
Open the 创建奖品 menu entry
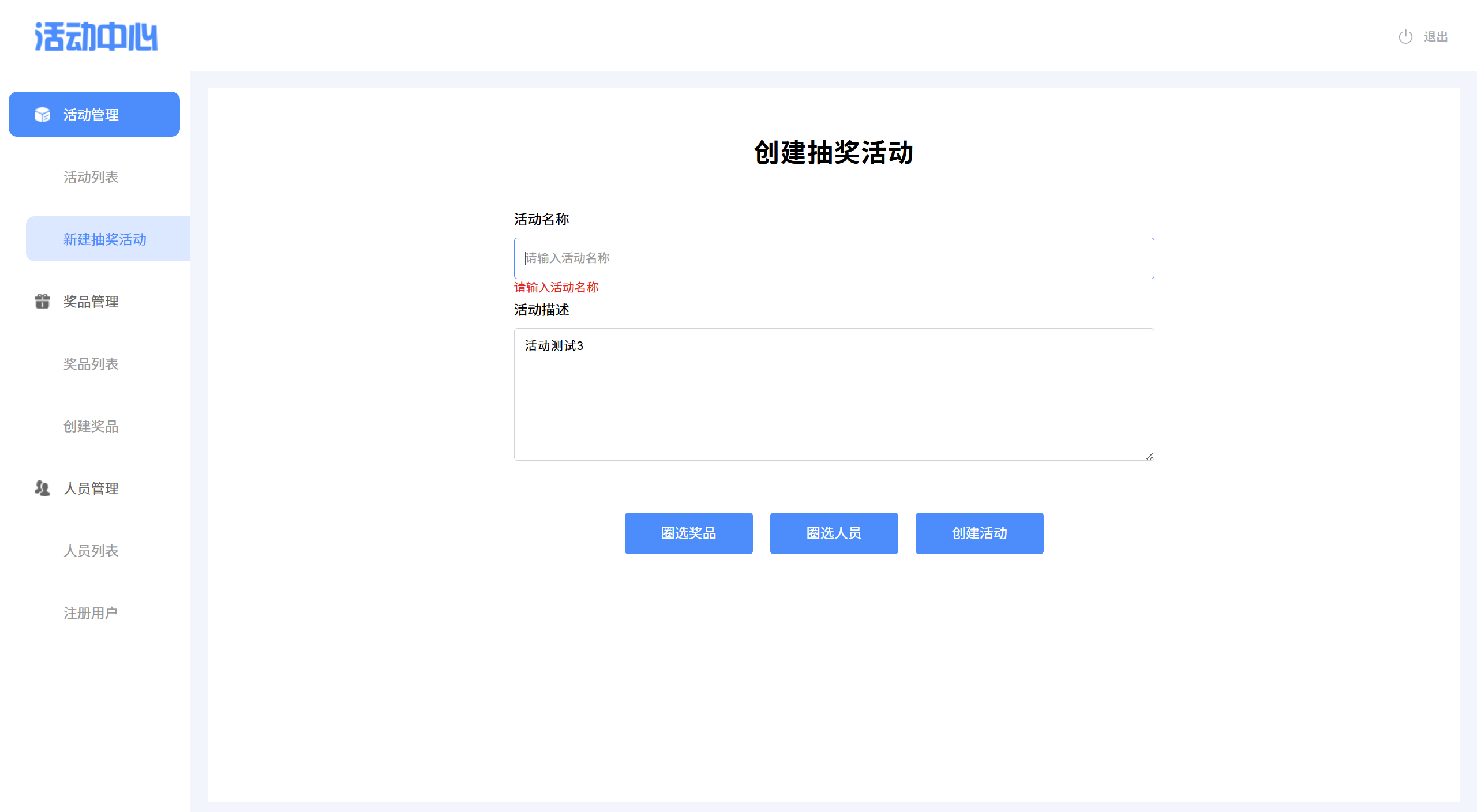point(91,426)
